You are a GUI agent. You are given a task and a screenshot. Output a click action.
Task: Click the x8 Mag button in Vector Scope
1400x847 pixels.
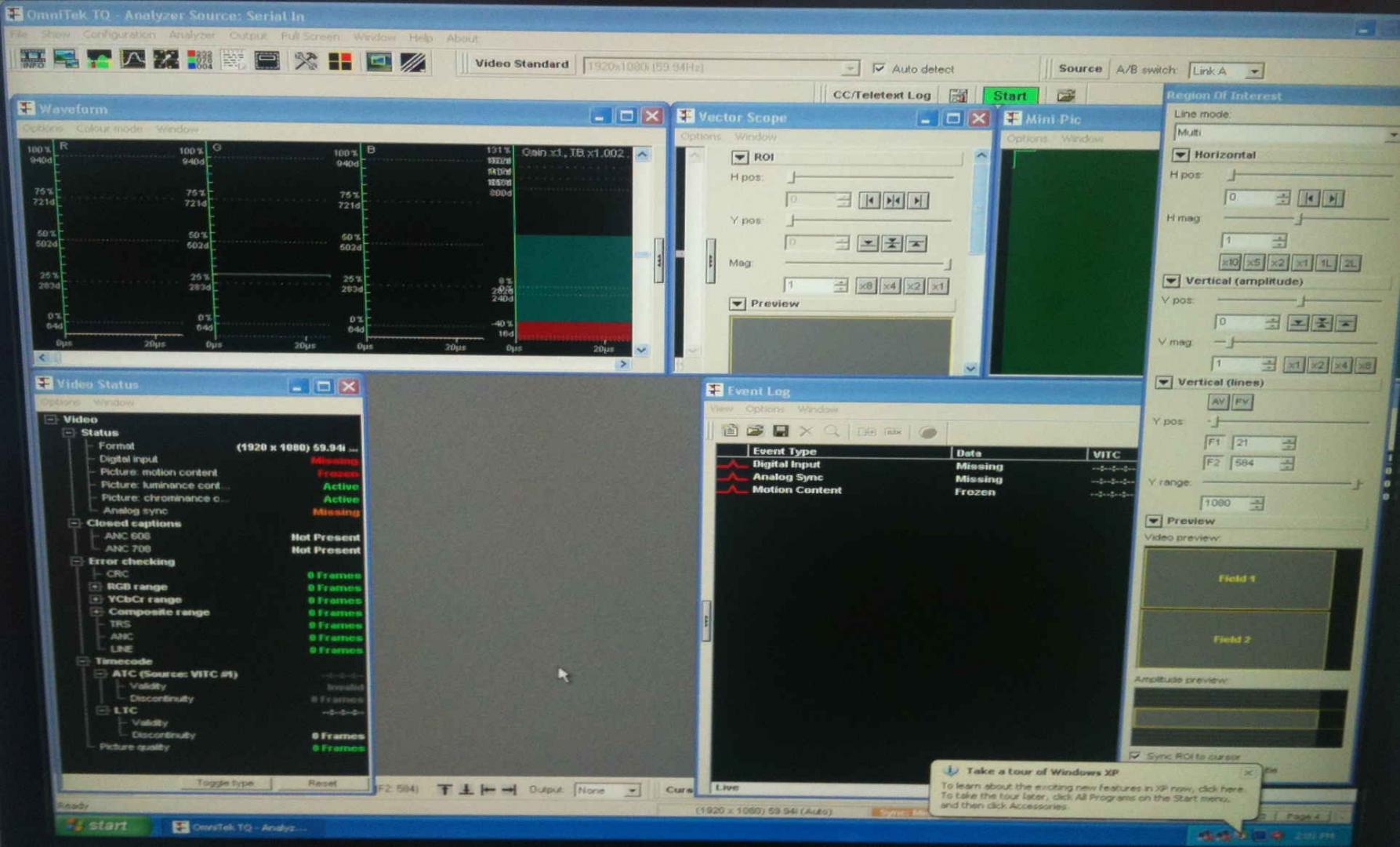tap(865, 285)
